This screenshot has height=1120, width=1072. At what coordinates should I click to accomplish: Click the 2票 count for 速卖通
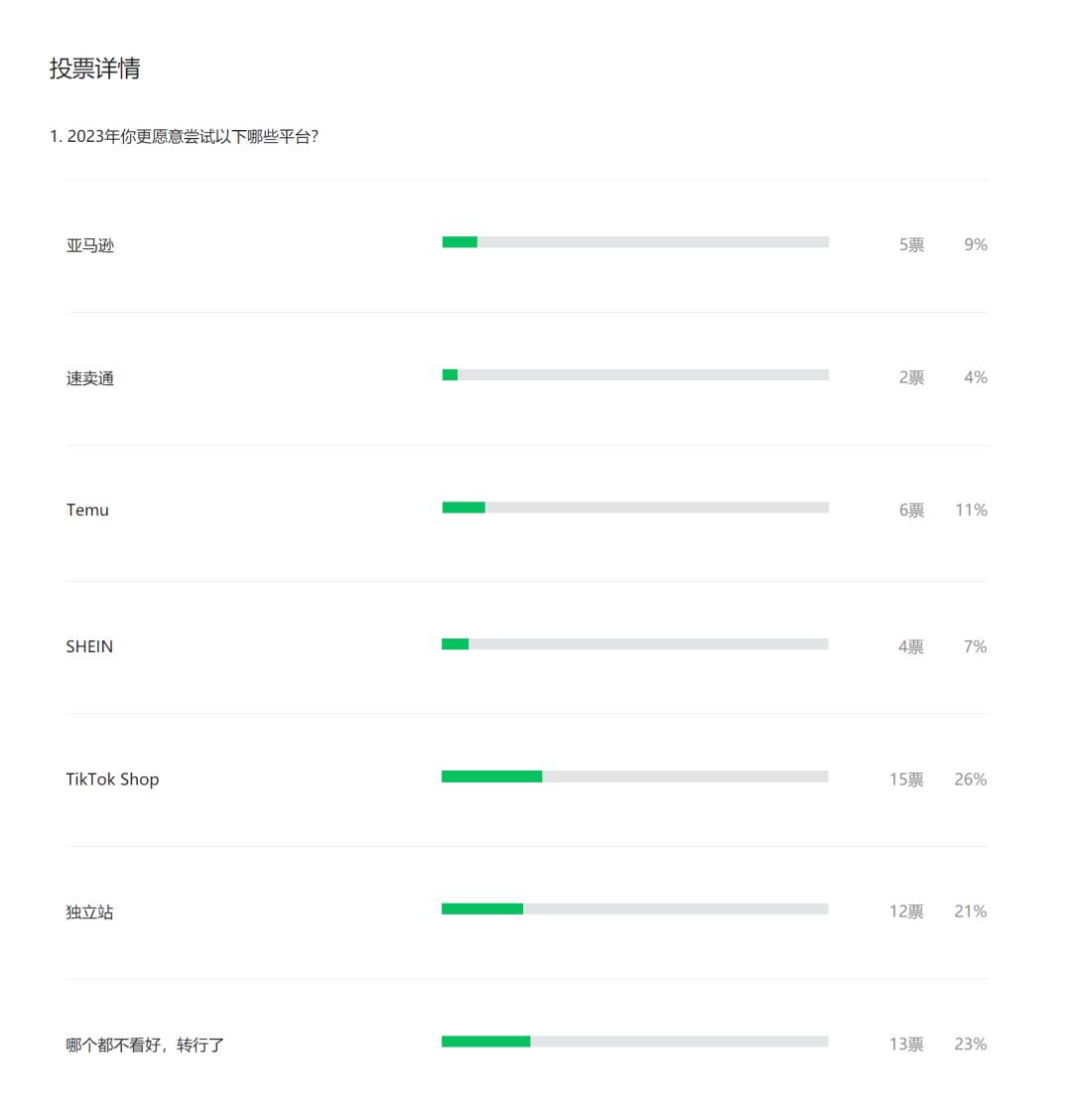click(911, 377)
